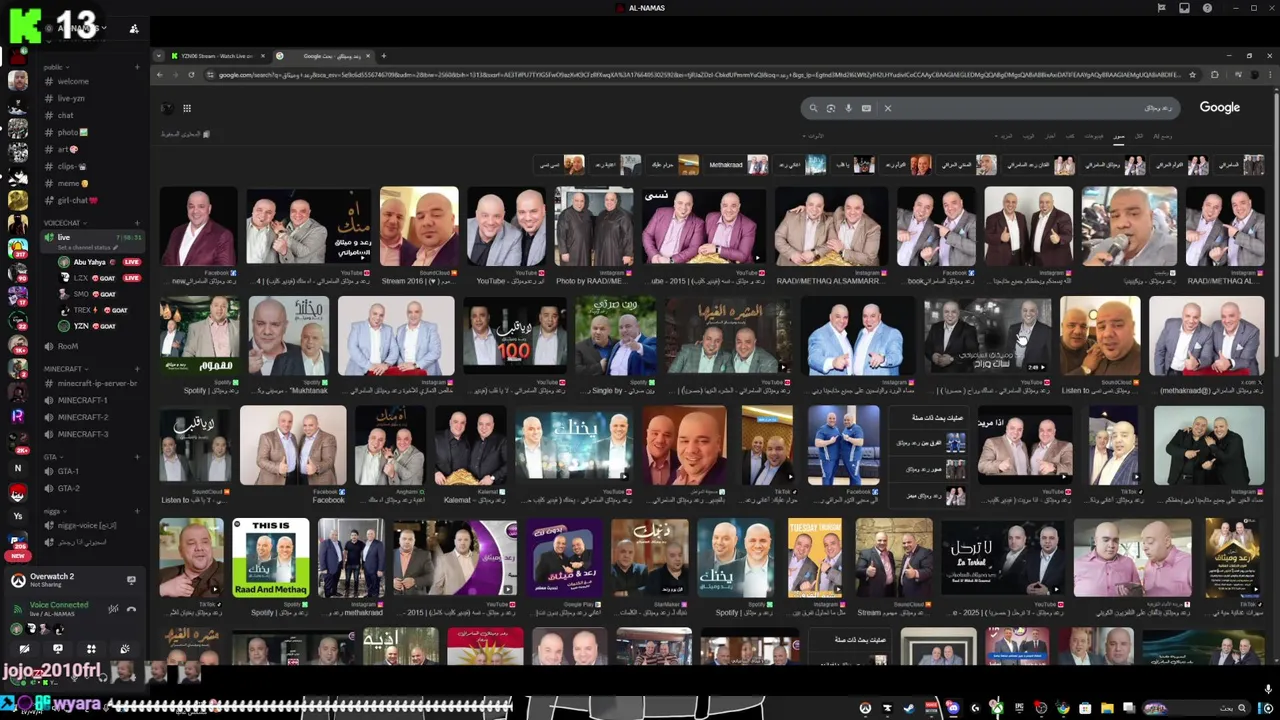
Task: Open the Ys server icon
Action: coord(17,516)
